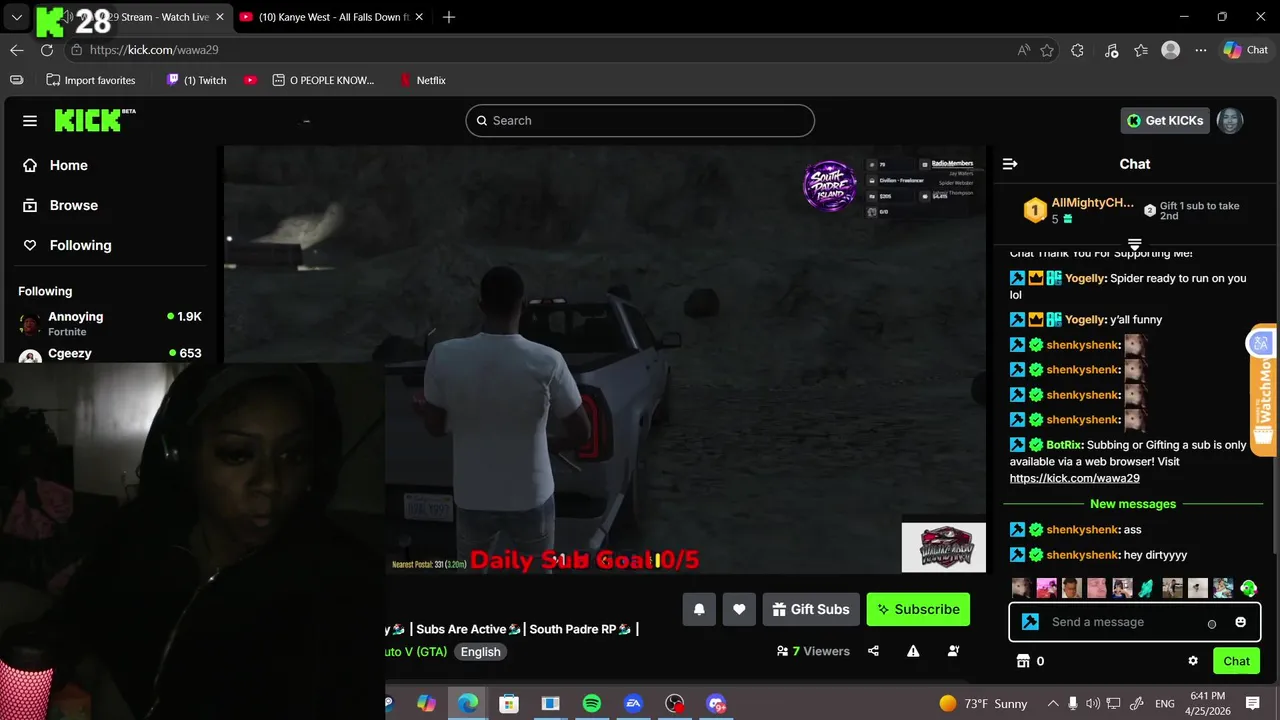Reload the page
This screenshot has width=1280, height=720.
click(47, 50)
